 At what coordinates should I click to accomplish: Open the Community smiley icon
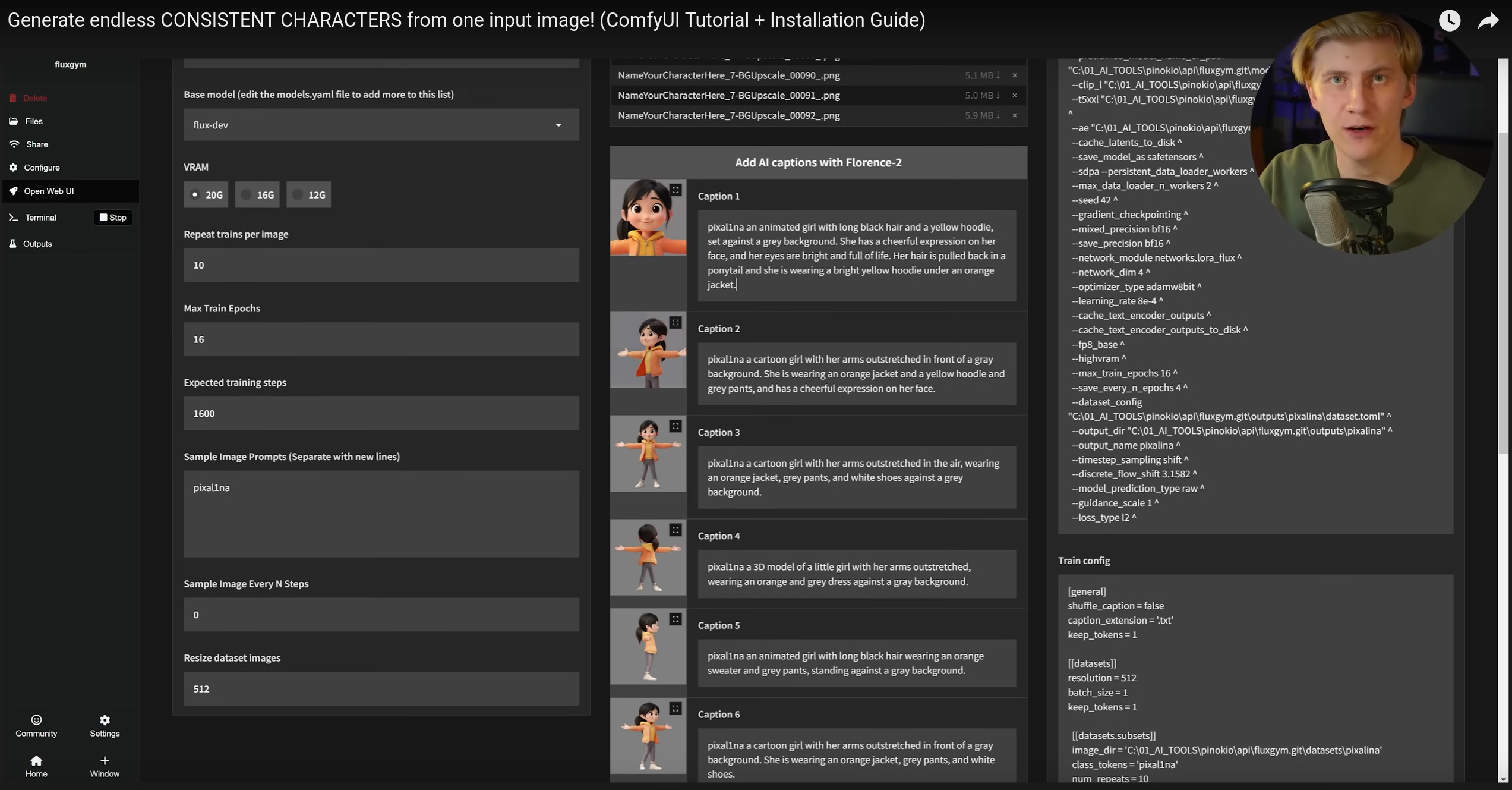[36, 720]
